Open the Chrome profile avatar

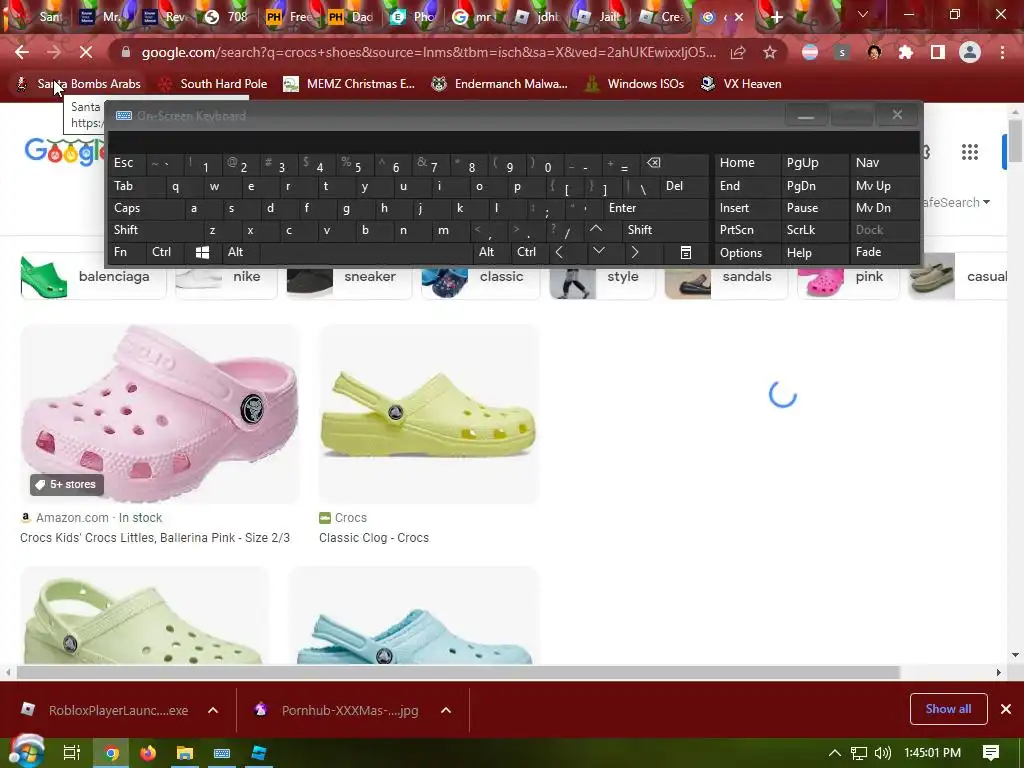coord(970,52)
